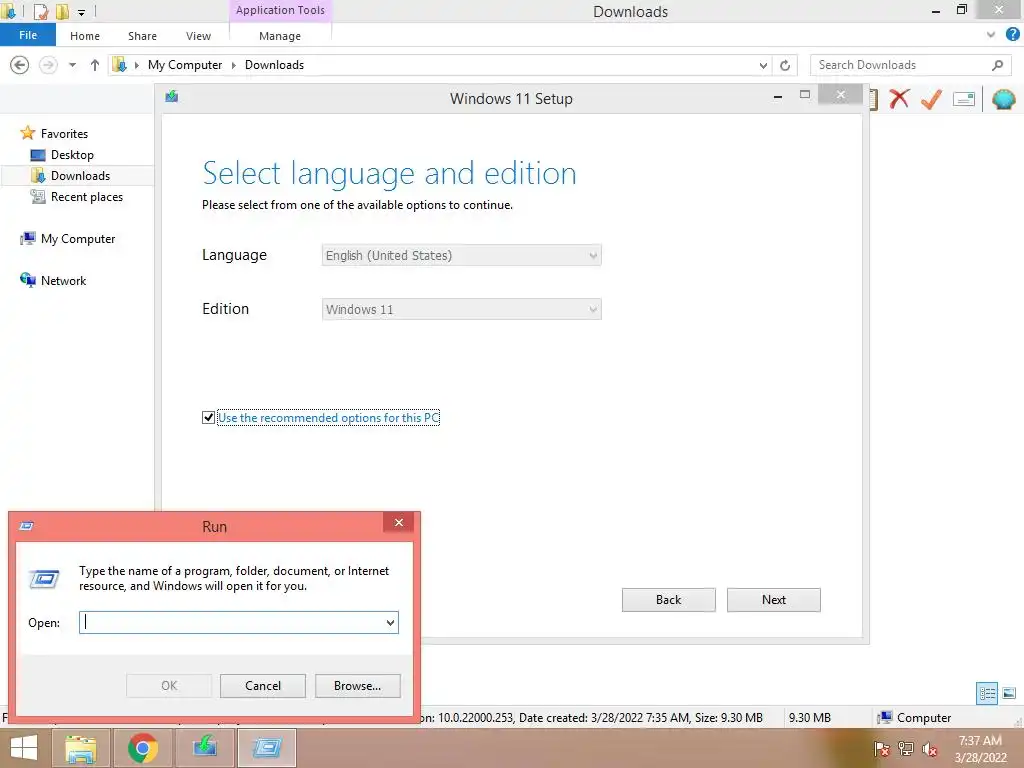Uncheck Use the recommended options for this PC
1024x768 pixels.
tap(208, 417)
